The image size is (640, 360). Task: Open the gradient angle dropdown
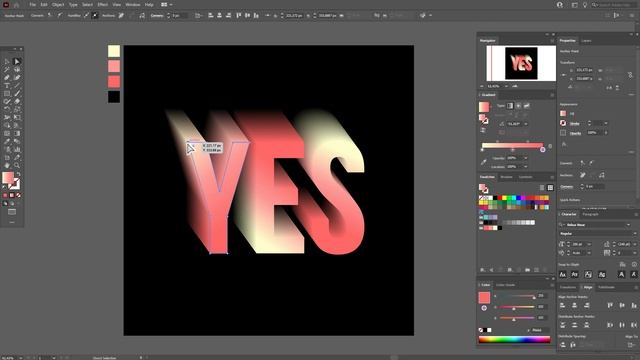(526, 124)
